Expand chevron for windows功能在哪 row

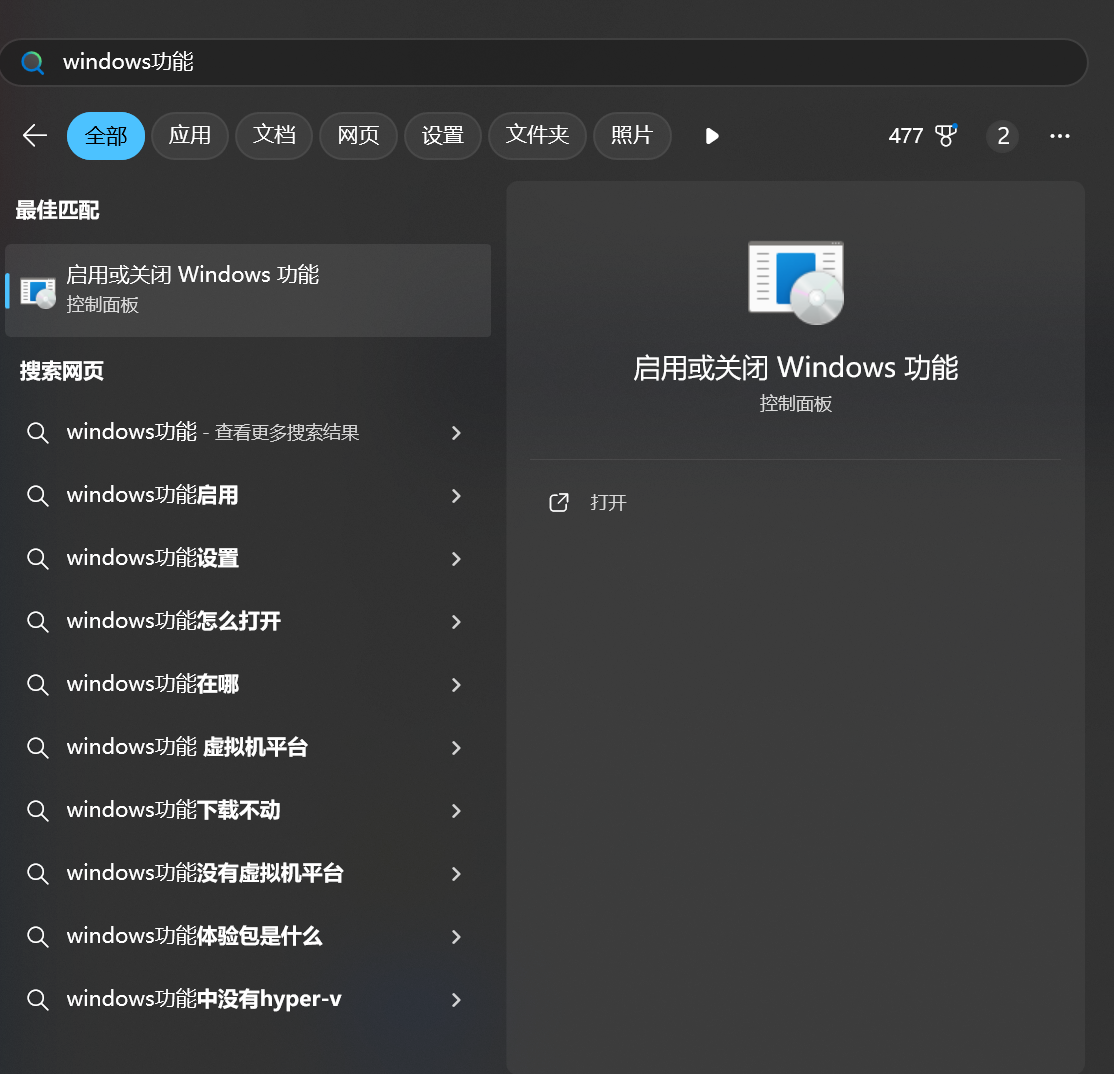pyautogui.click(x=456, y=685)
